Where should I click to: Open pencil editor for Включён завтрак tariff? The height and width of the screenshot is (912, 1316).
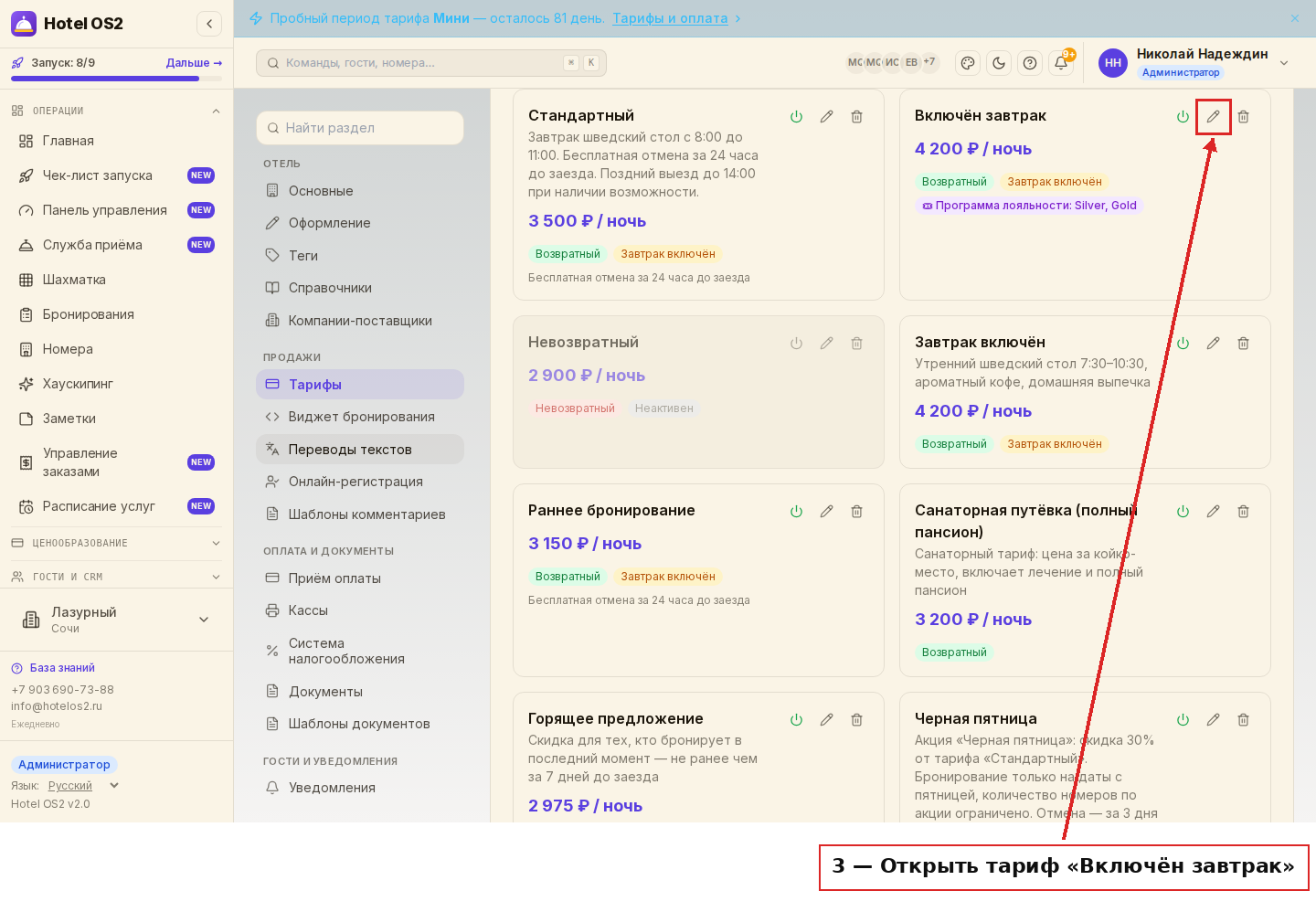click(1213, 117)
